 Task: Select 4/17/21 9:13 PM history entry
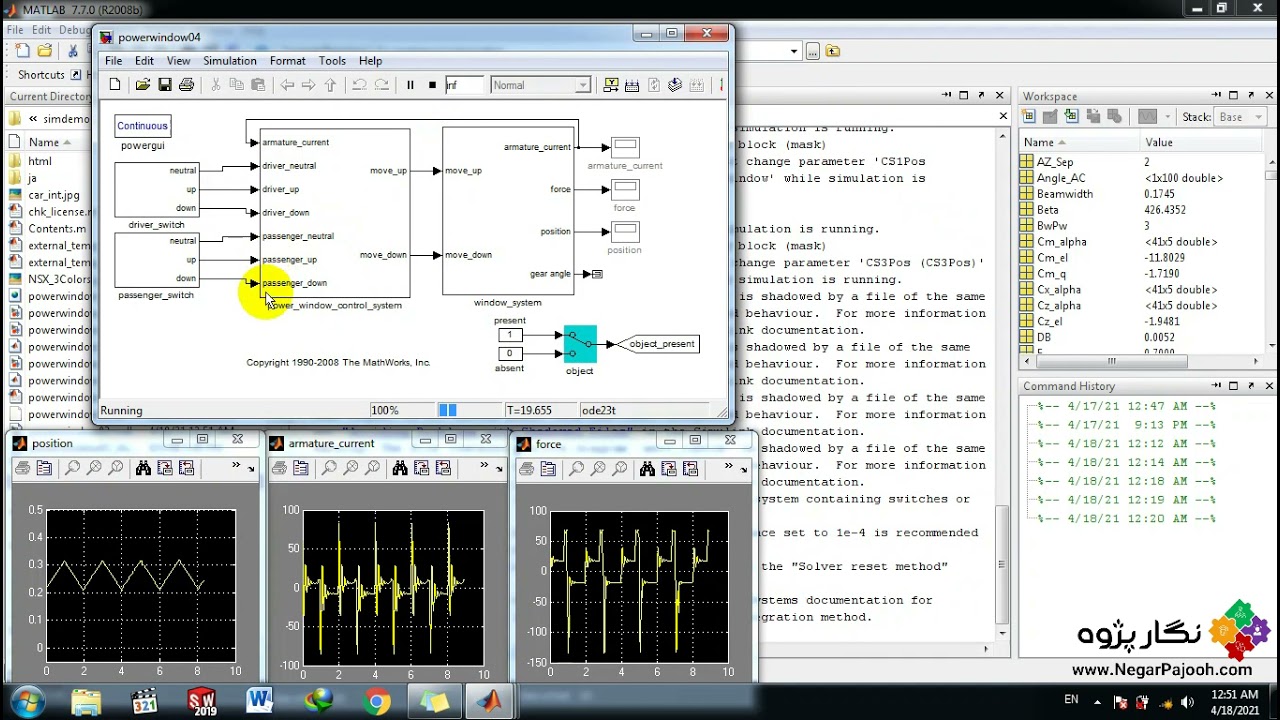1126,424
